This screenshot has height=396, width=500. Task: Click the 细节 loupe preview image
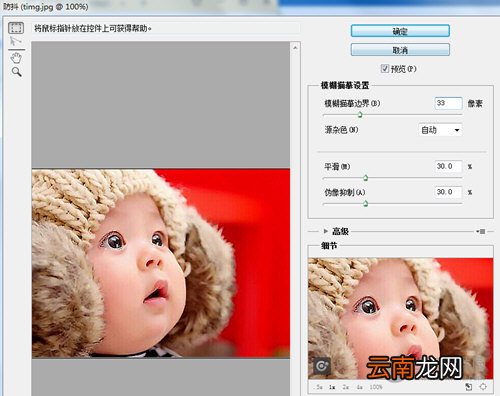pos(400,318)
